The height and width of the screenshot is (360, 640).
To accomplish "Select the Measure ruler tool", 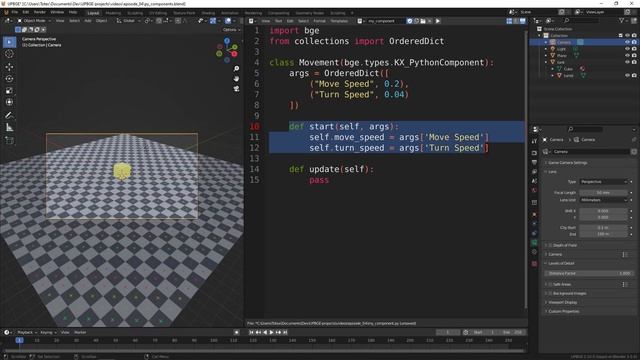I will tap(9, 127).
